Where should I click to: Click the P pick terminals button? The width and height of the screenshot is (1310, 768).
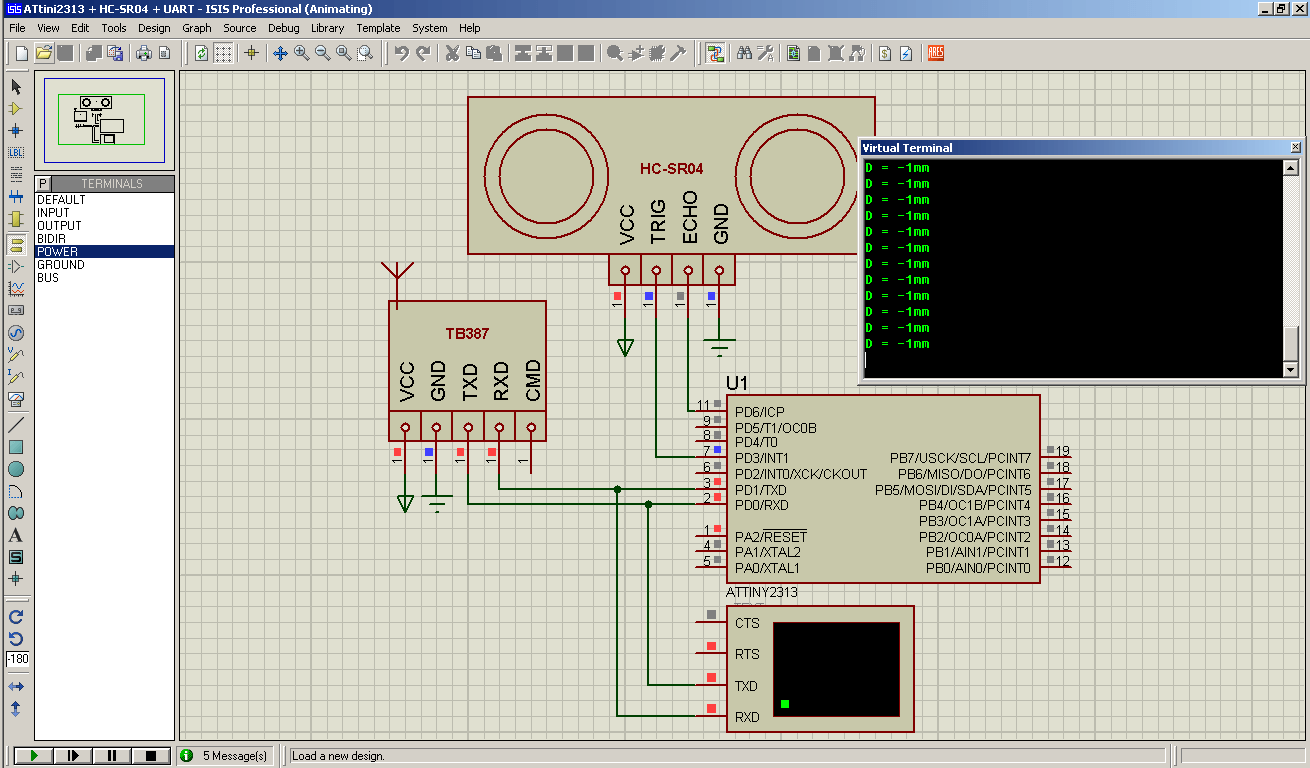43,184
